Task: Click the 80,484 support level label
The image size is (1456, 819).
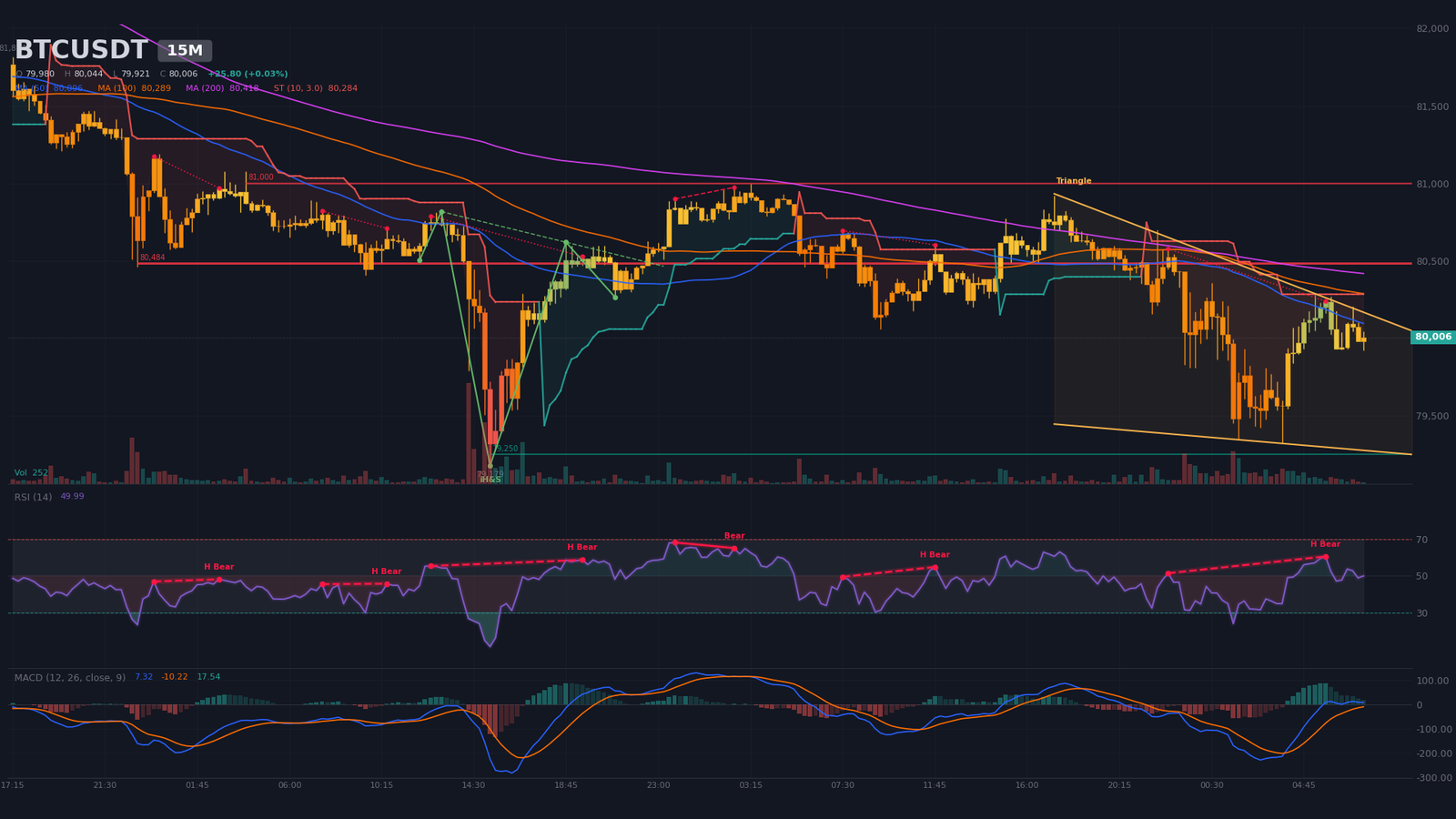Action: [x=152, y=258]
